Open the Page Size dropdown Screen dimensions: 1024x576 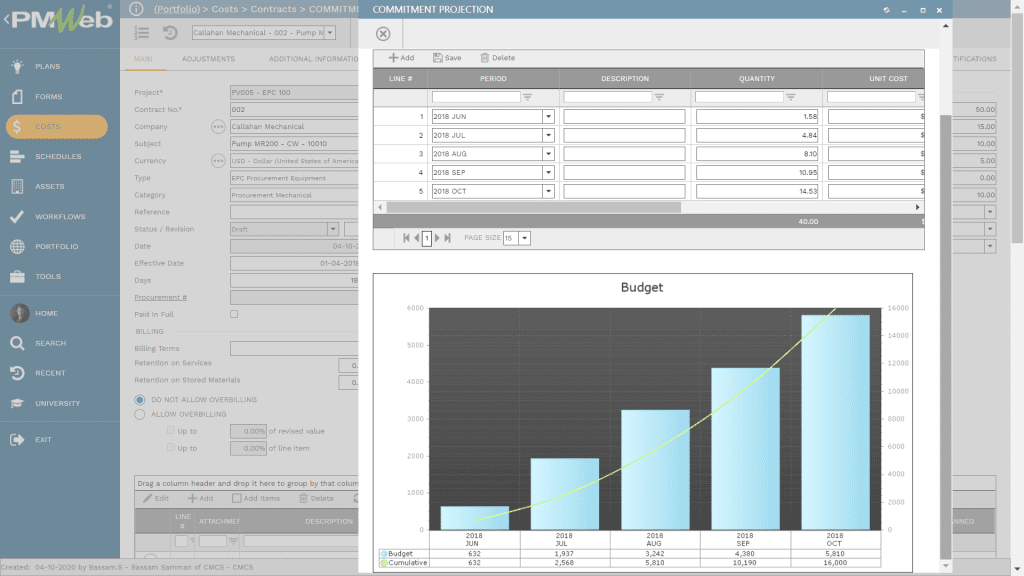point(524,238)
